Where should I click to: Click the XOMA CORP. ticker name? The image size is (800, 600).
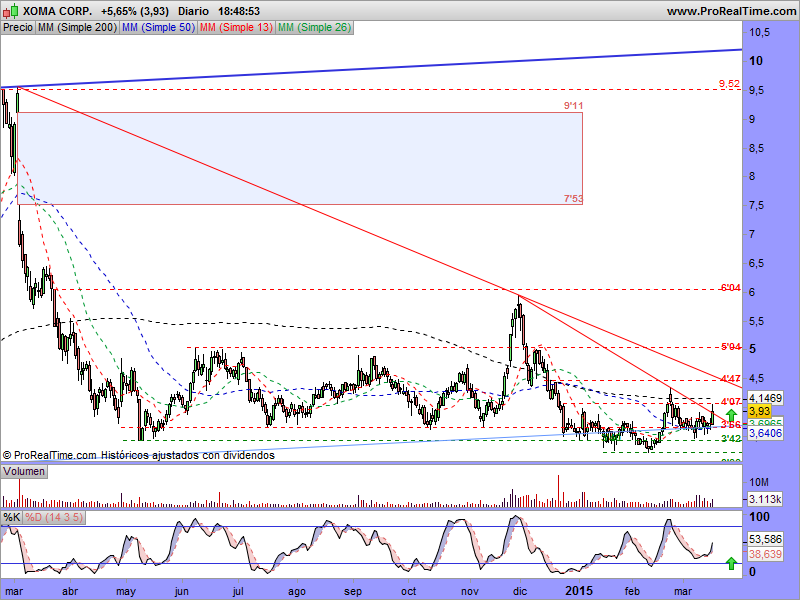pyautogui.click(x=58, y=11)
